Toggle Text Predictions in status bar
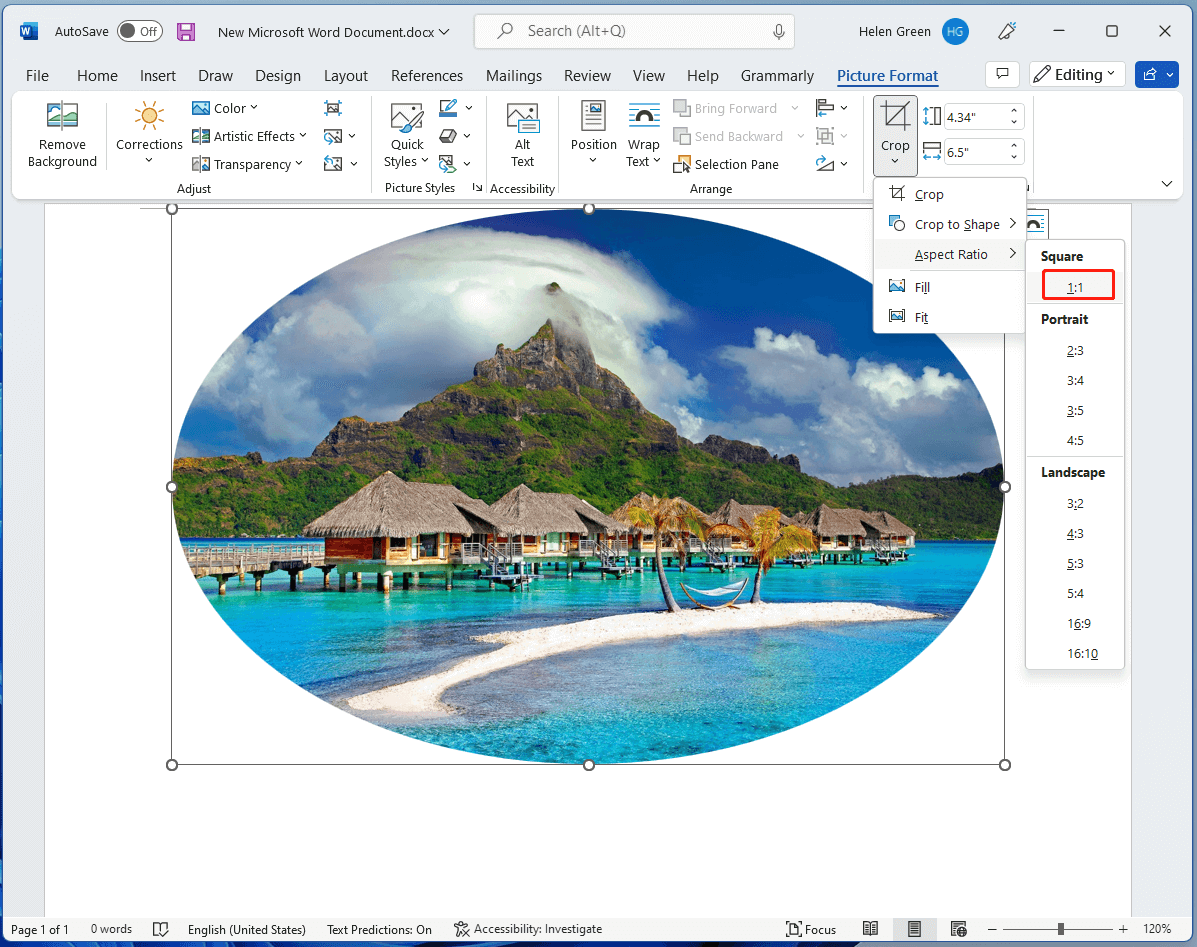The width and height of the screenshot is (1197, 947). [379, 929]
